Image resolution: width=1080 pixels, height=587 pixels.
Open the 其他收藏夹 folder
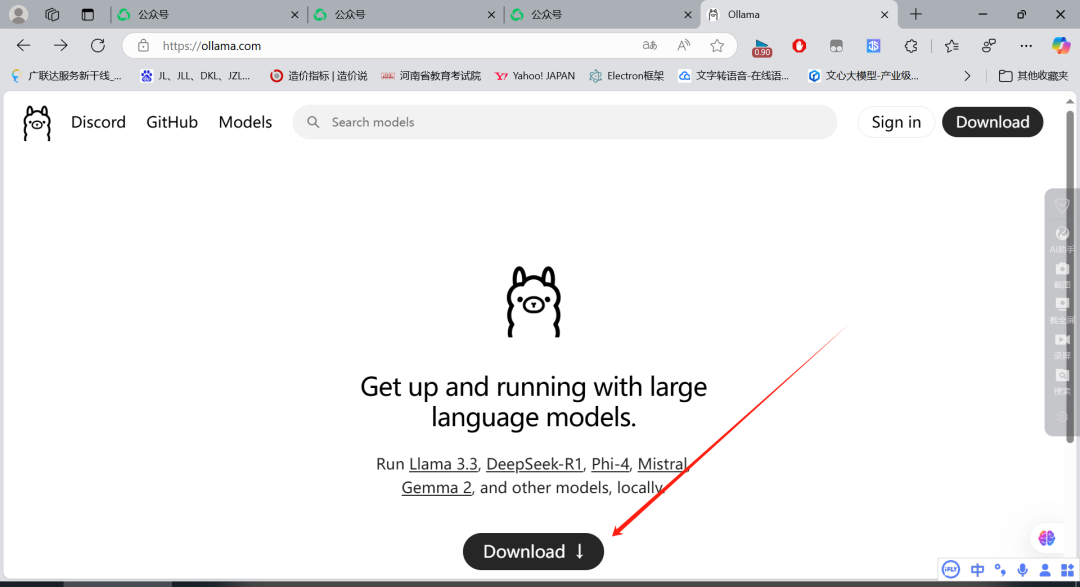pyautogui.click(x=1033, y=76)
